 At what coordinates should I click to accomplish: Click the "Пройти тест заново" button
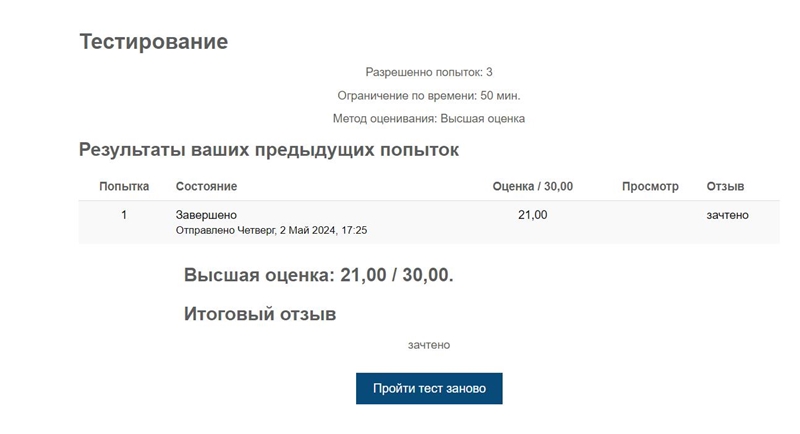[x=429, y=389]
